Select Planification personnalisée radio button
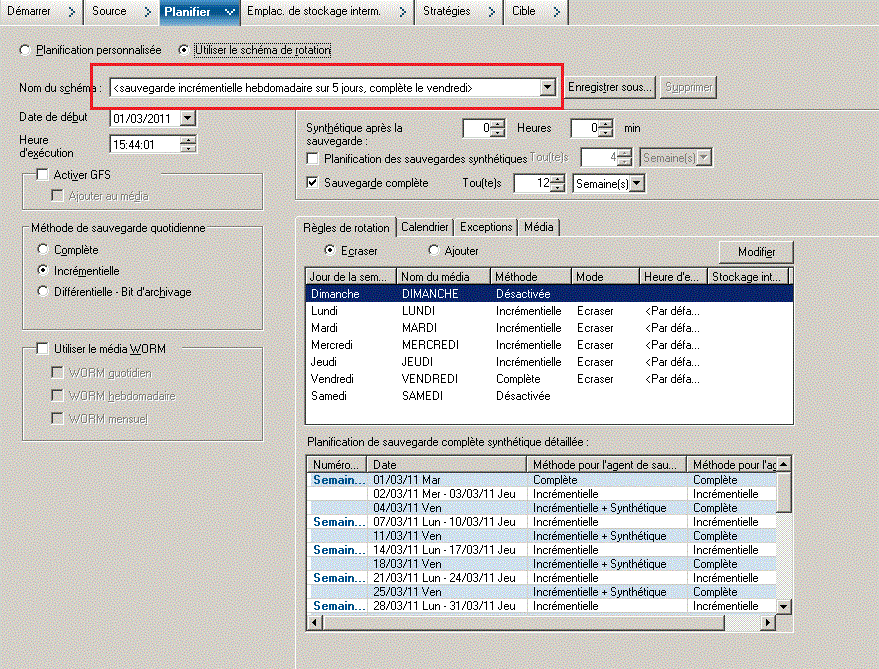Image resolution: width=879 pixels, height=669 pixels. coord(26,49)
